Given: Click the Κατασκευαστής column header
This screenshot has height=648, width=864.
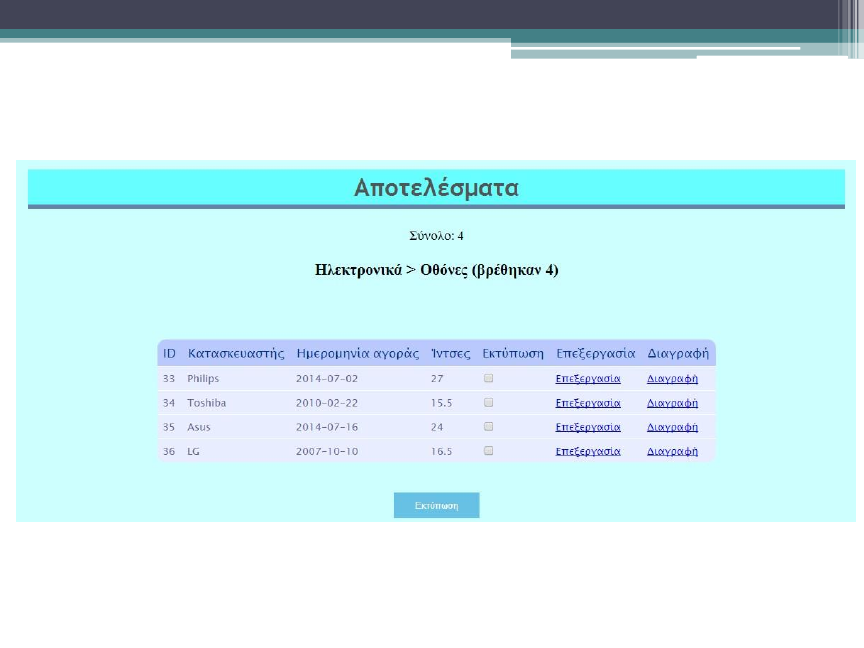Looking at the screenshot, I should (x=236, y=354).
